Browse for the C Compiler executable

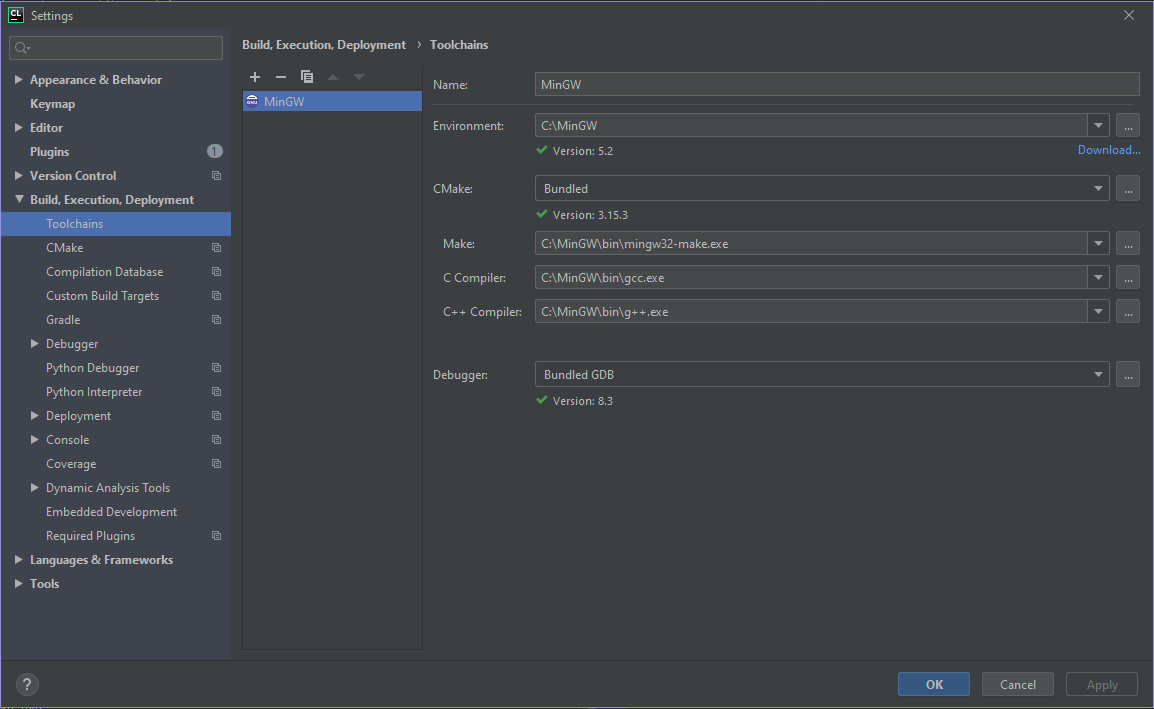pyautogui.click(x=1128, y=277)
